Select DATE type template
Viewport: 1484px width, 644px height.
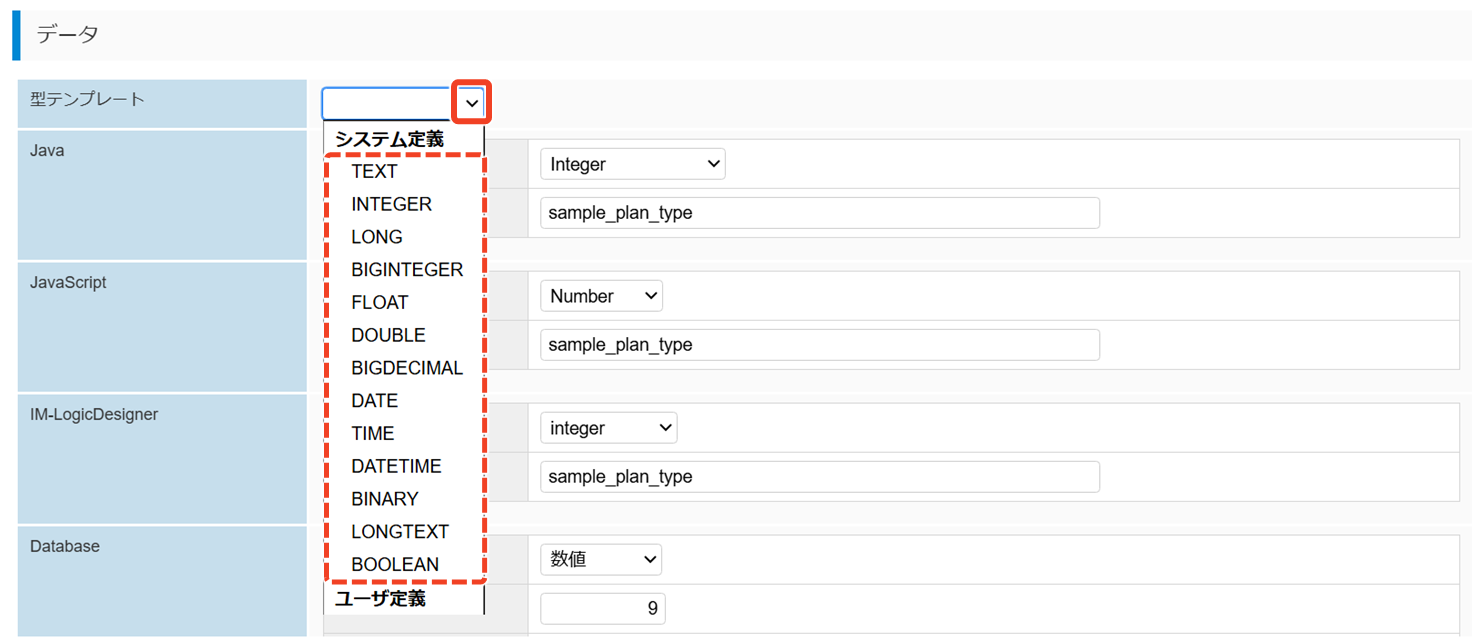pos(374,401)
